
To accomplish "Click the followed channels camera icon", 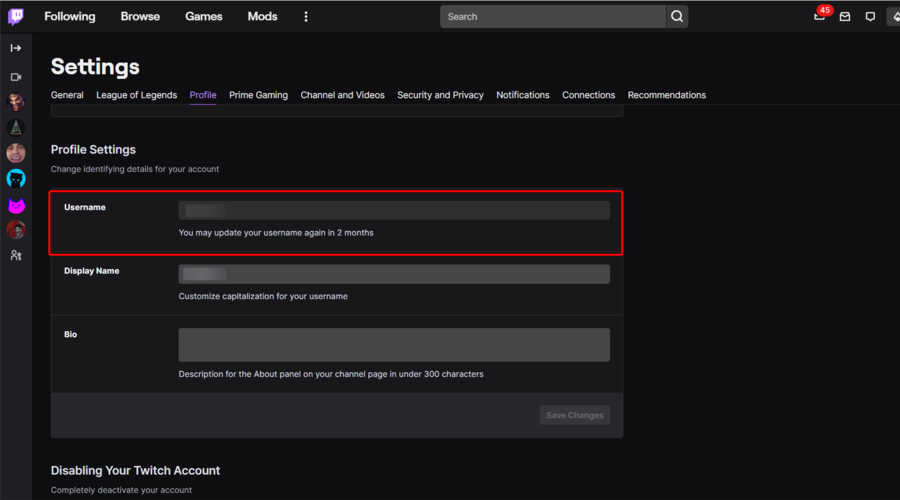I will click(x=16, y=77).
